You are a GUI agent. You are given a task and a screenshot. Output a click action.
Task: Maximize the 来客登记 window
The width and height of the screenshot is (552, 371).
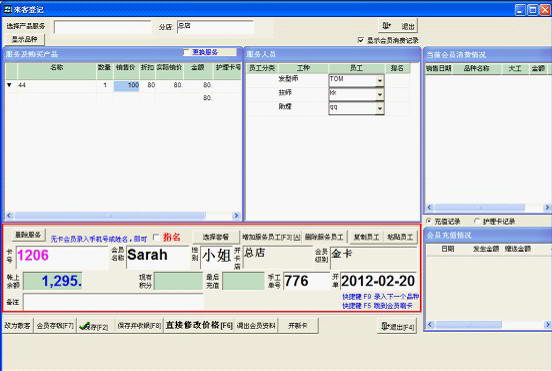[533, 10]
